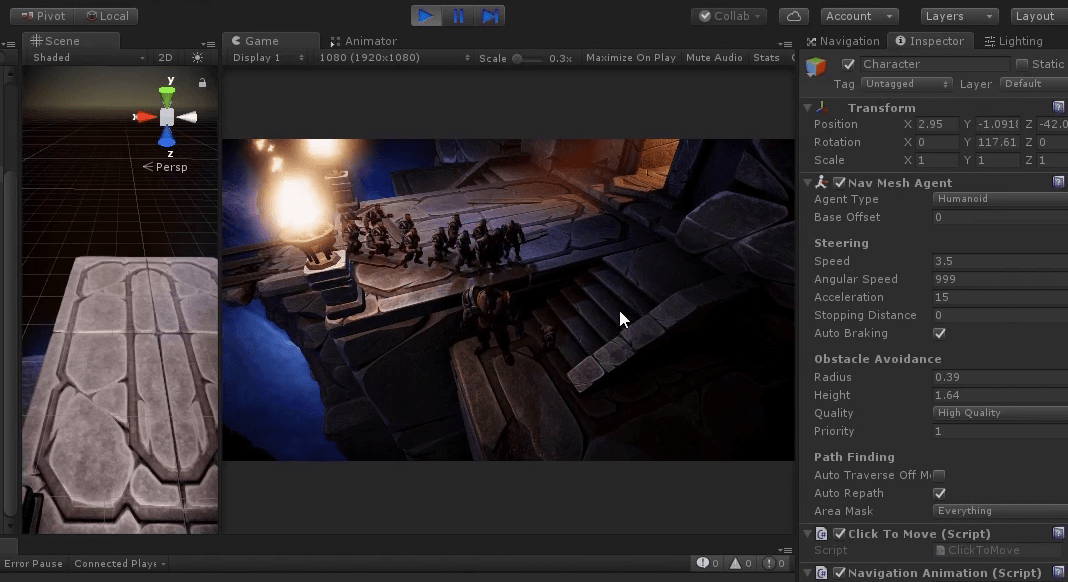The image size is (1068, 582).
Task: Toggle scene lighting sun icon
Action: coord(198,58)
